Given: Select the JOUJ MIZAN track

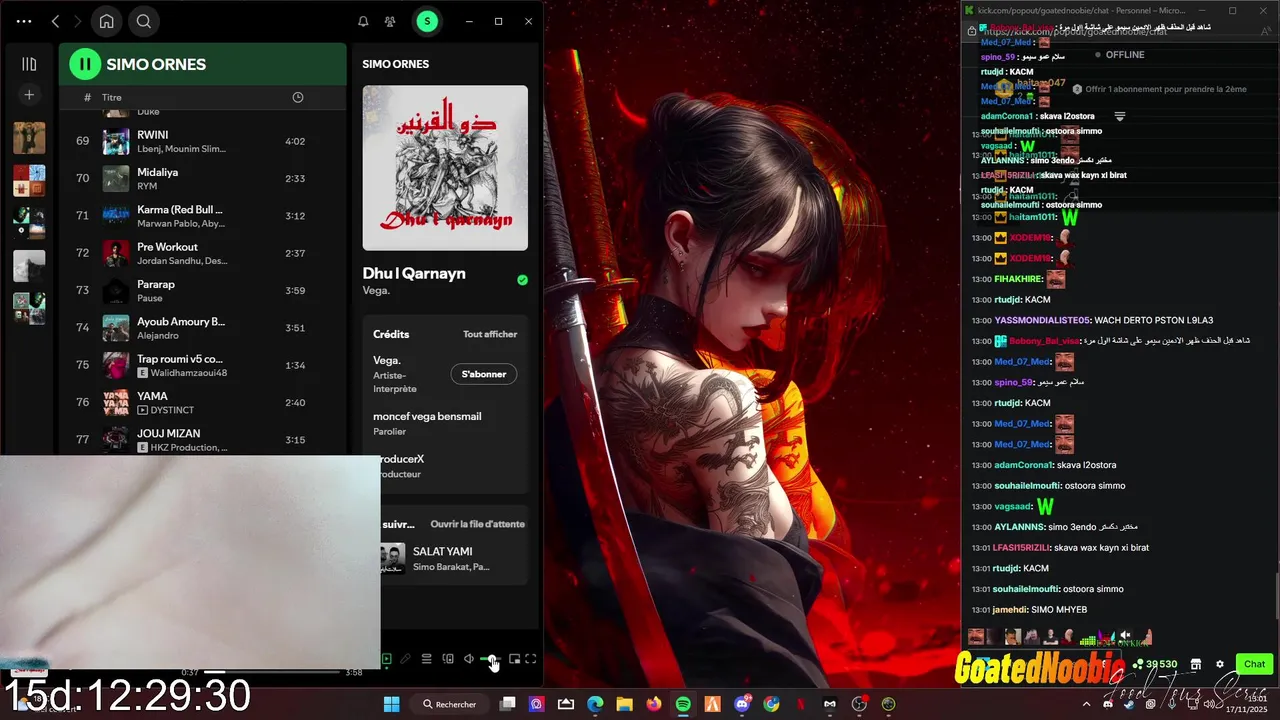Looking at the screenshot, I should (203, 440).
